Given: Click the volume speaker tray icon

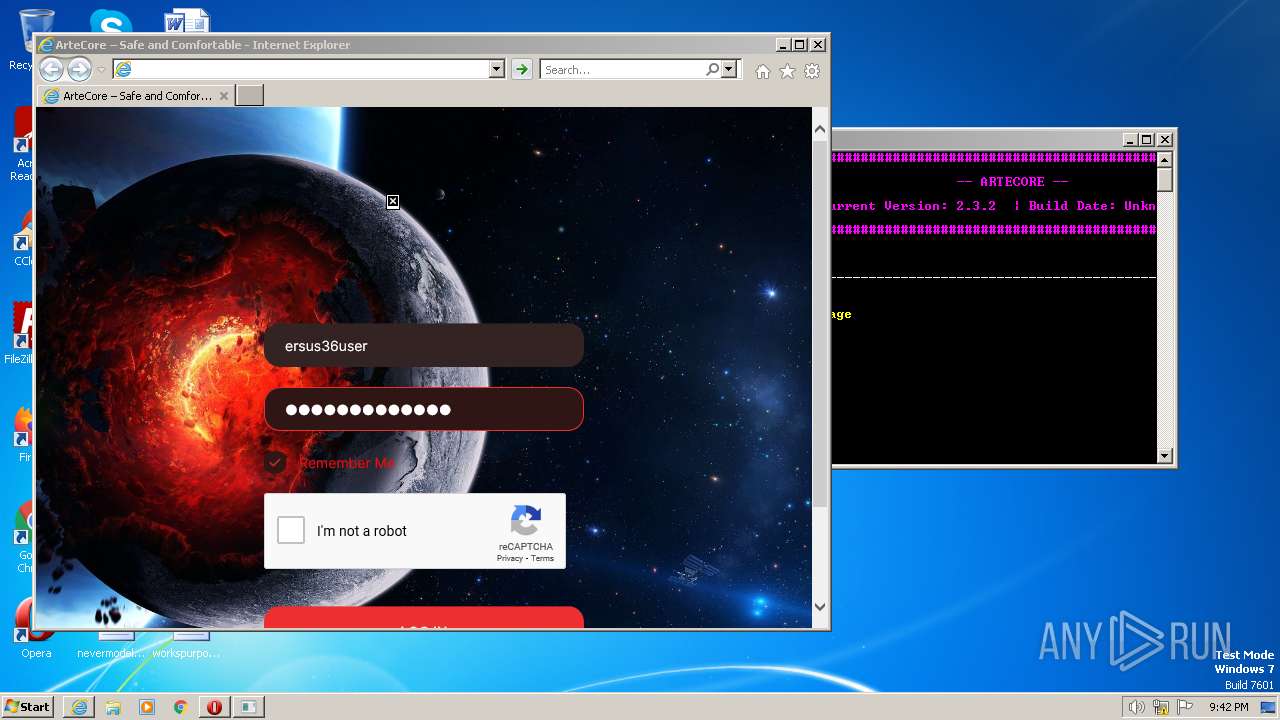Looking at the screenshot, I should (1137, 707).
